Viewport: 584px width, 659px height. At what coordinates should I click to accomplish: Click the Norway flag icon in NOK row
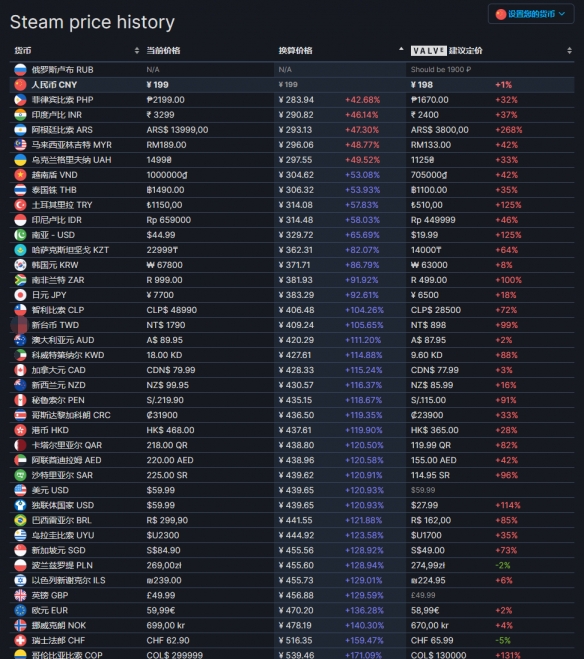pos(20,626)
